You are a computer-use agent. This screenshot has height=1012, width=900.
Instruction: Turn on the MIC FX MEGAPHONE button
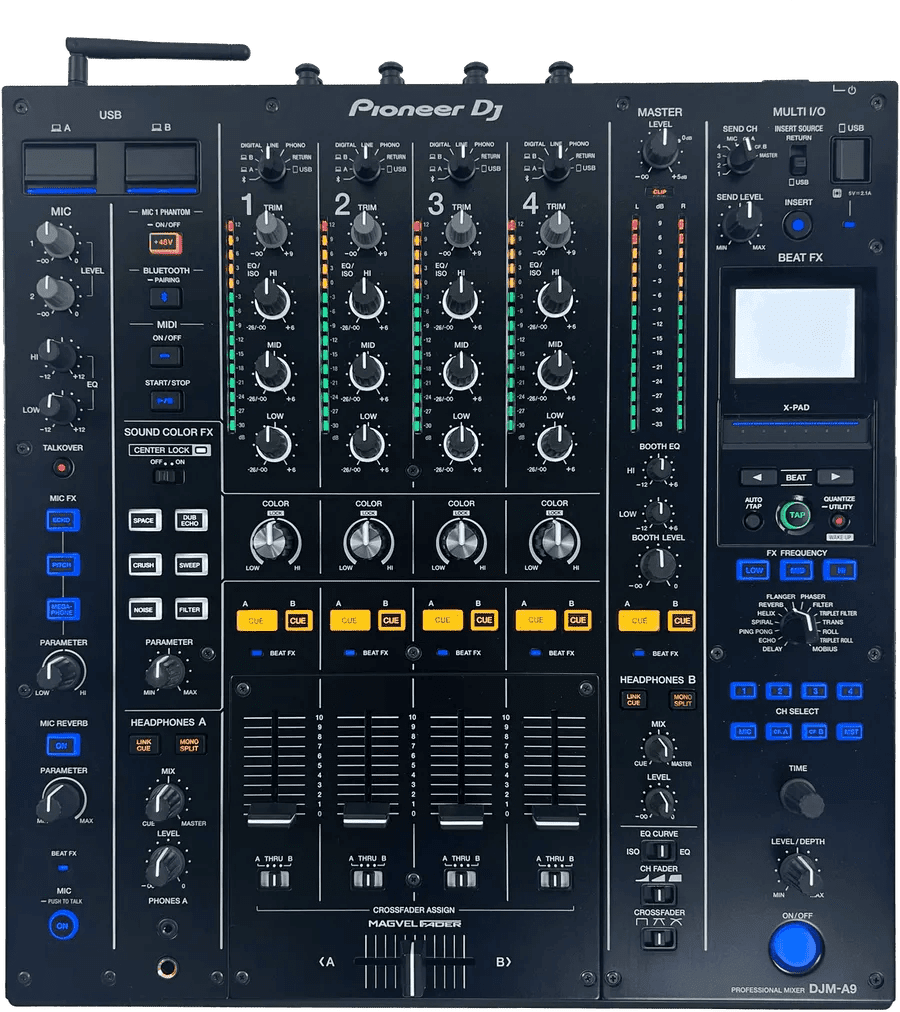pos(63,609)
